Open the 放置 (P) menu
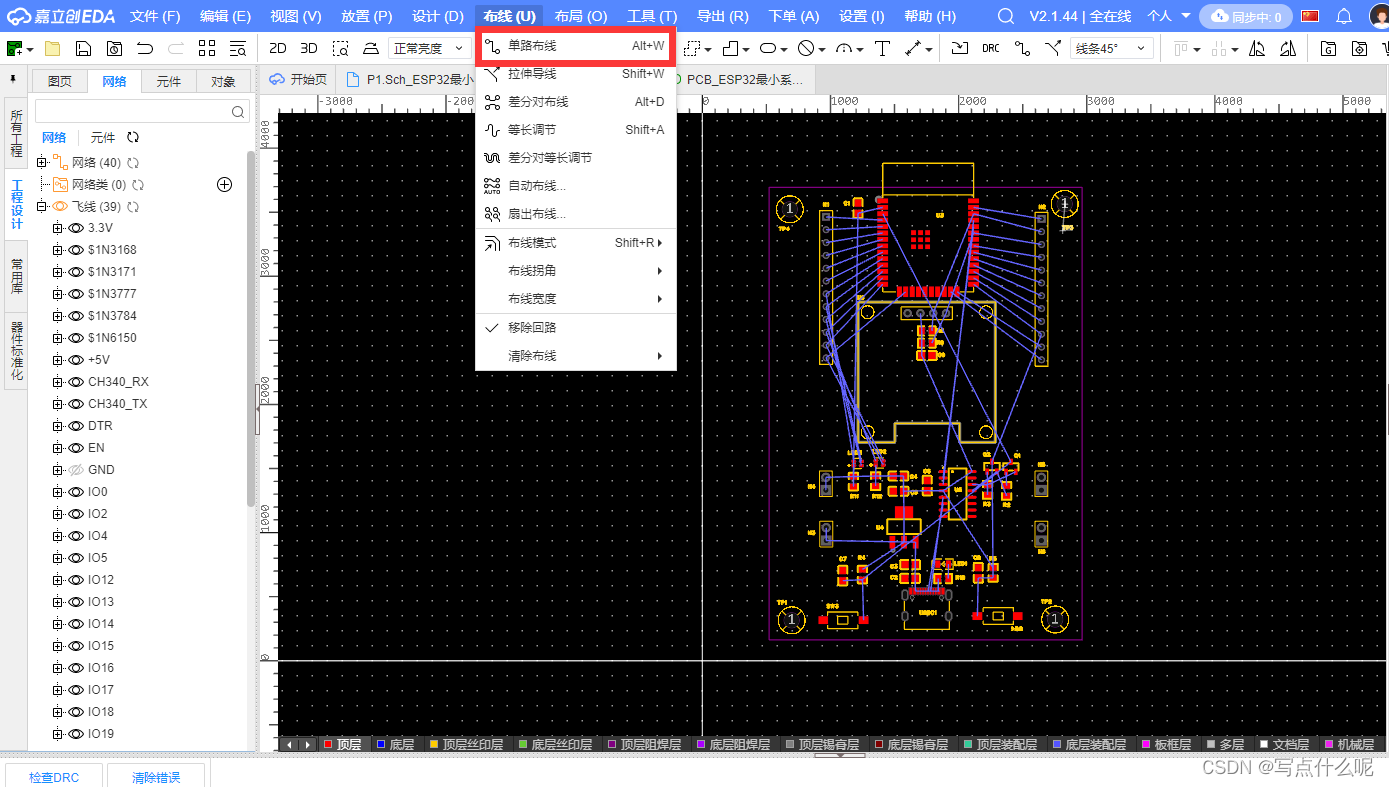Viewport: 1389px width, 787px height. tap(366, 16)
